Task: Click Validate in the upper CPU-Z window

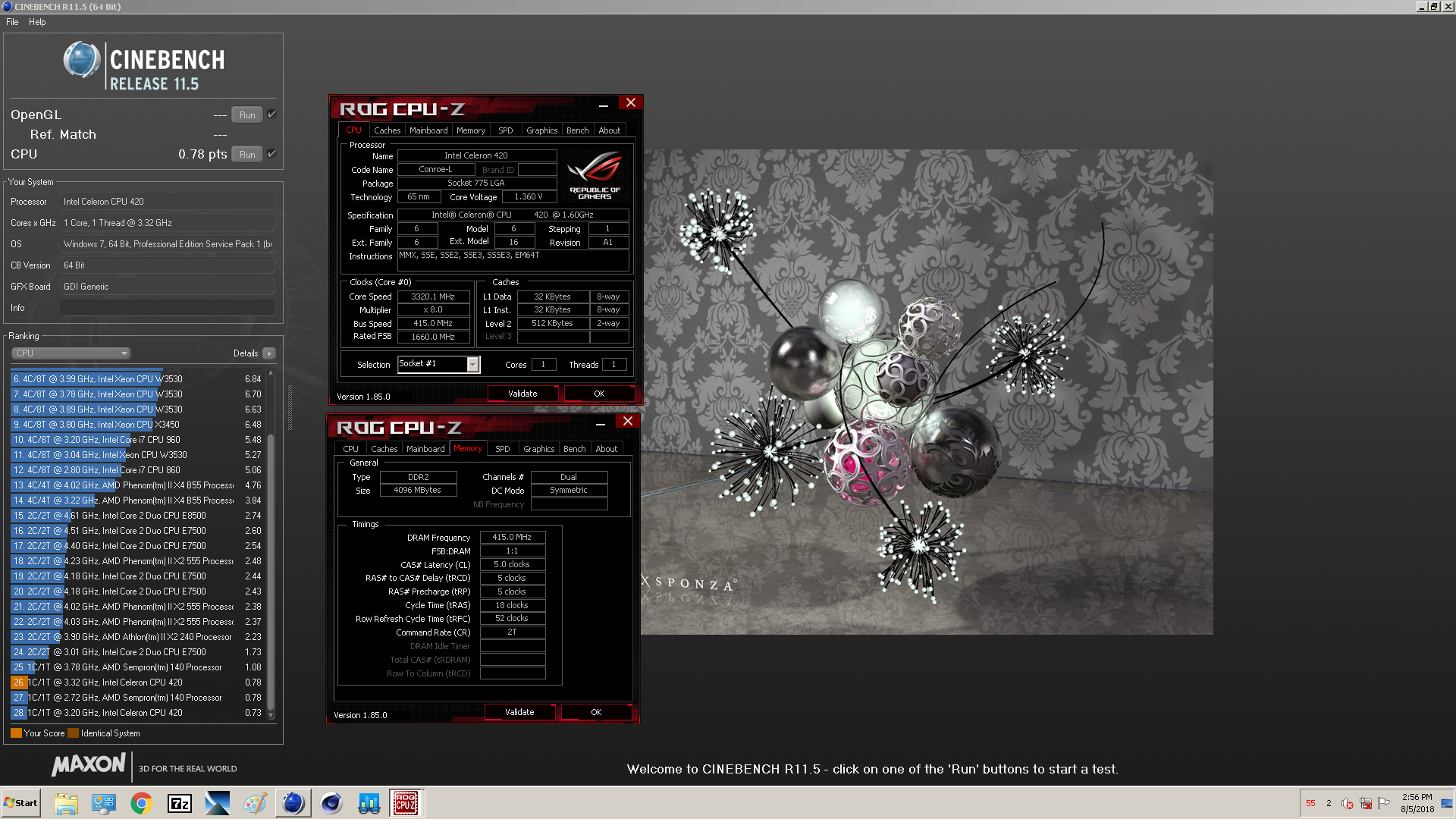Action: click(x=522, y=394)
